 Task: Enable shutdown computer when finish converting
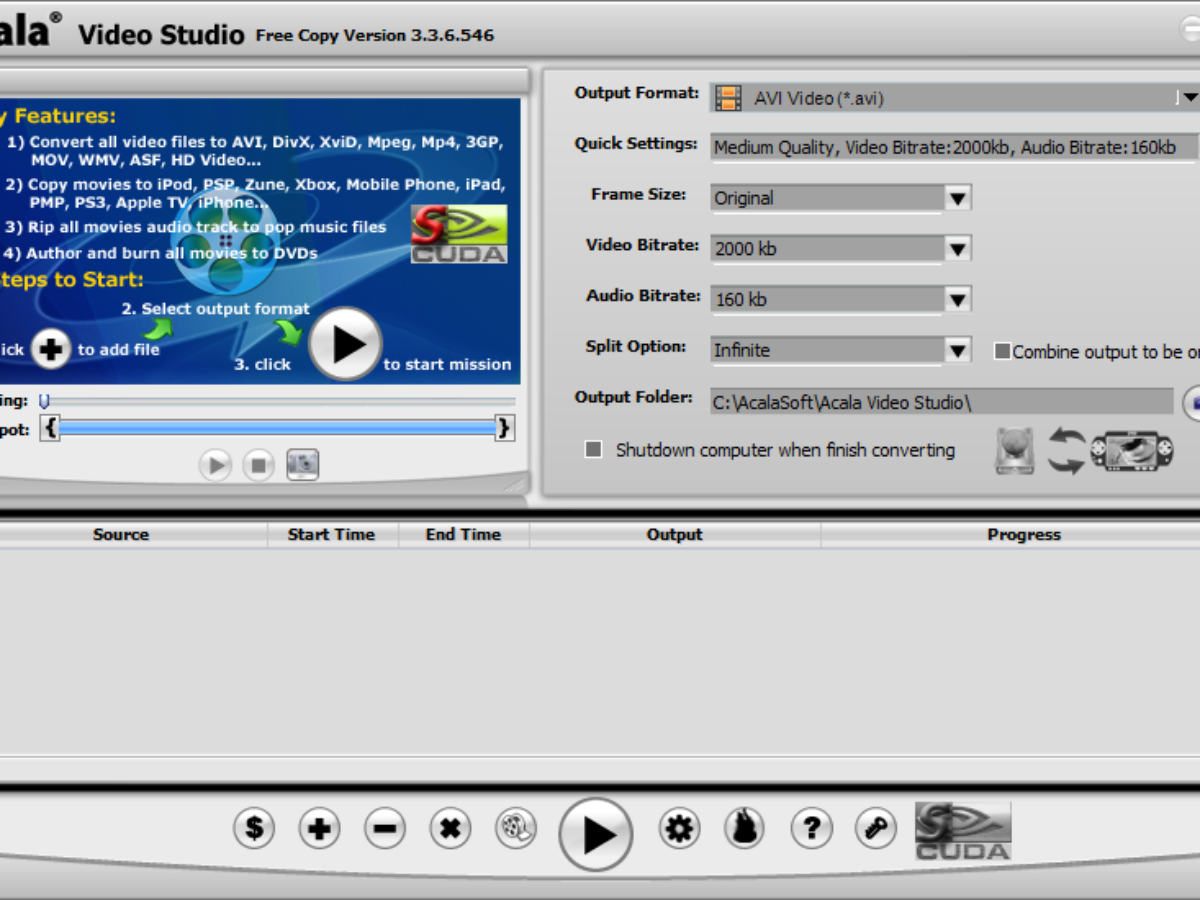click(x=593, y=450)
